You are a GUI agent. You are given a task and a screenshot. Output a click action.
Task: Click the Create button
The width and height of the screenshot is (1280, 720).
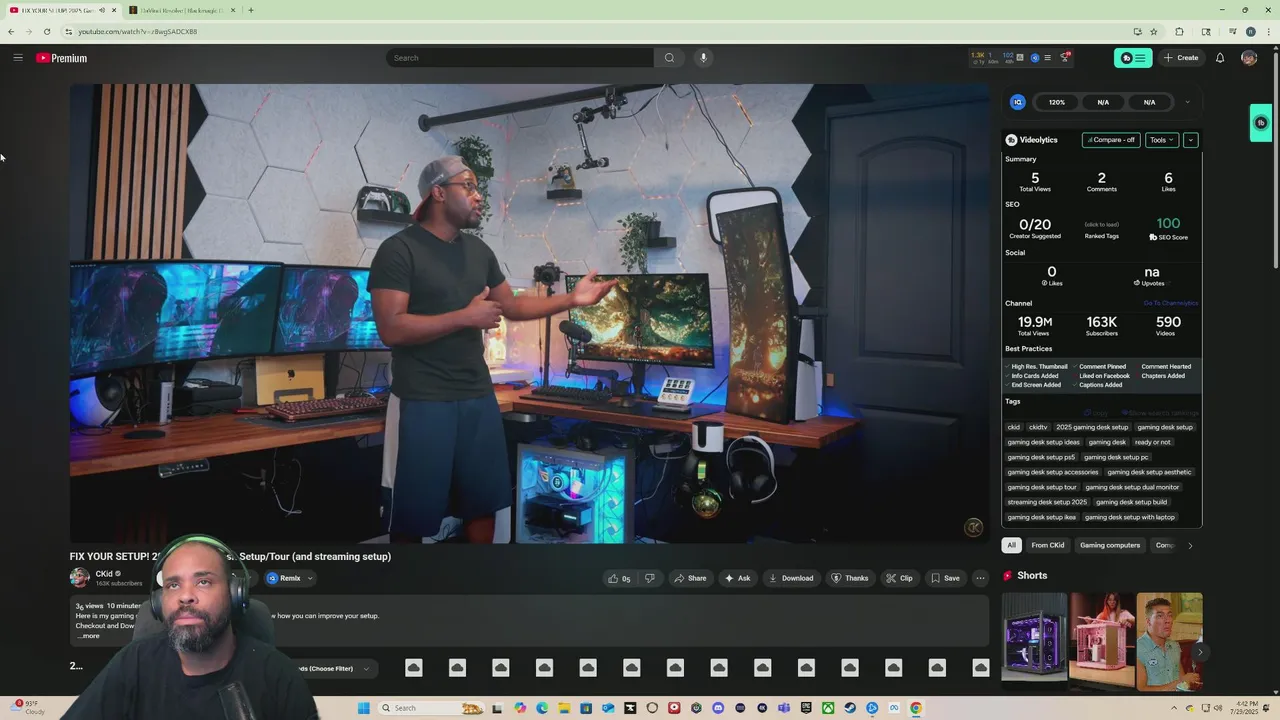pyautogui.click(x=1181, y=58)
